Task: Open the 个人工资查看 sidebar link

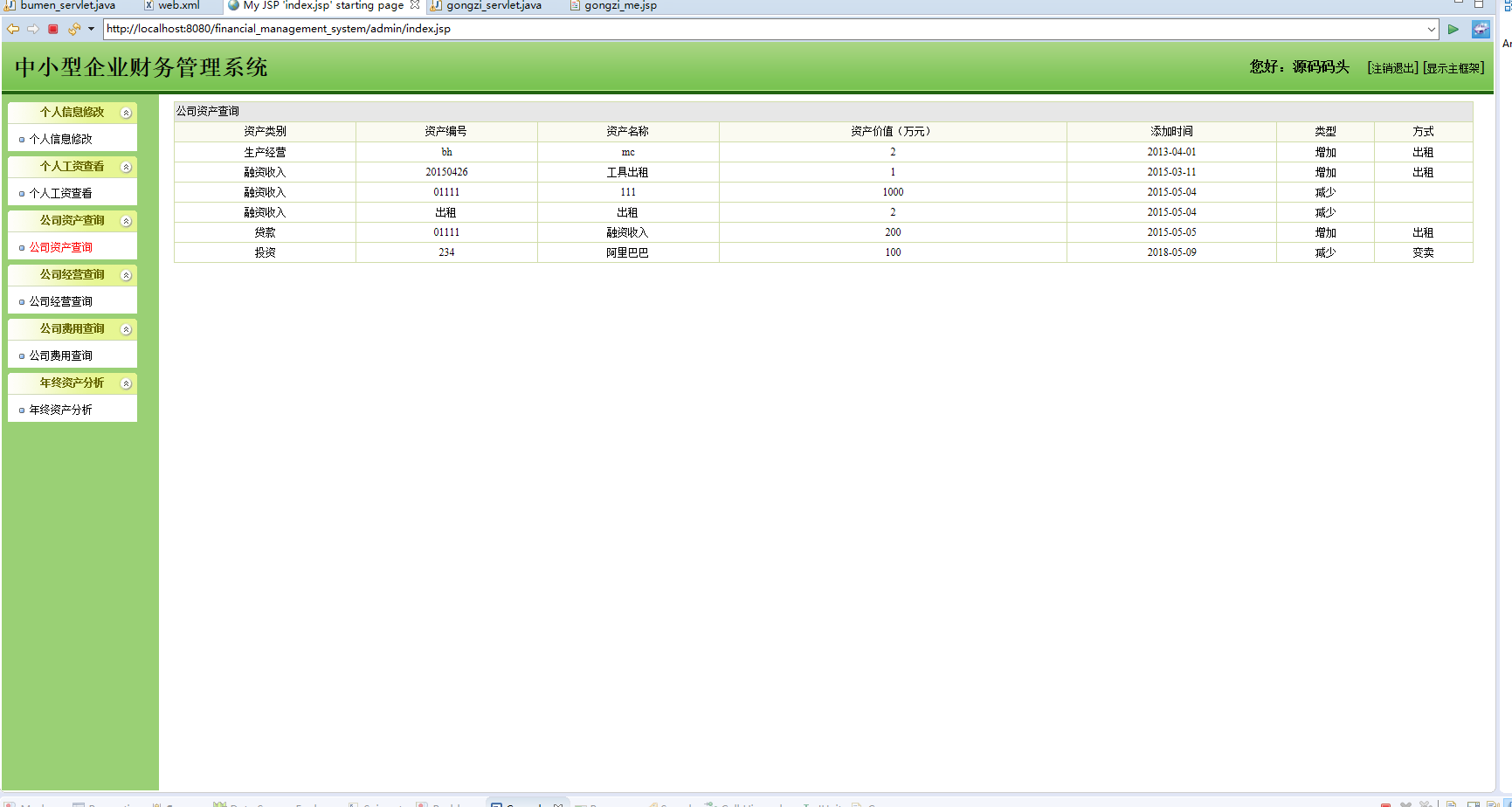Action: pos(61,193)
